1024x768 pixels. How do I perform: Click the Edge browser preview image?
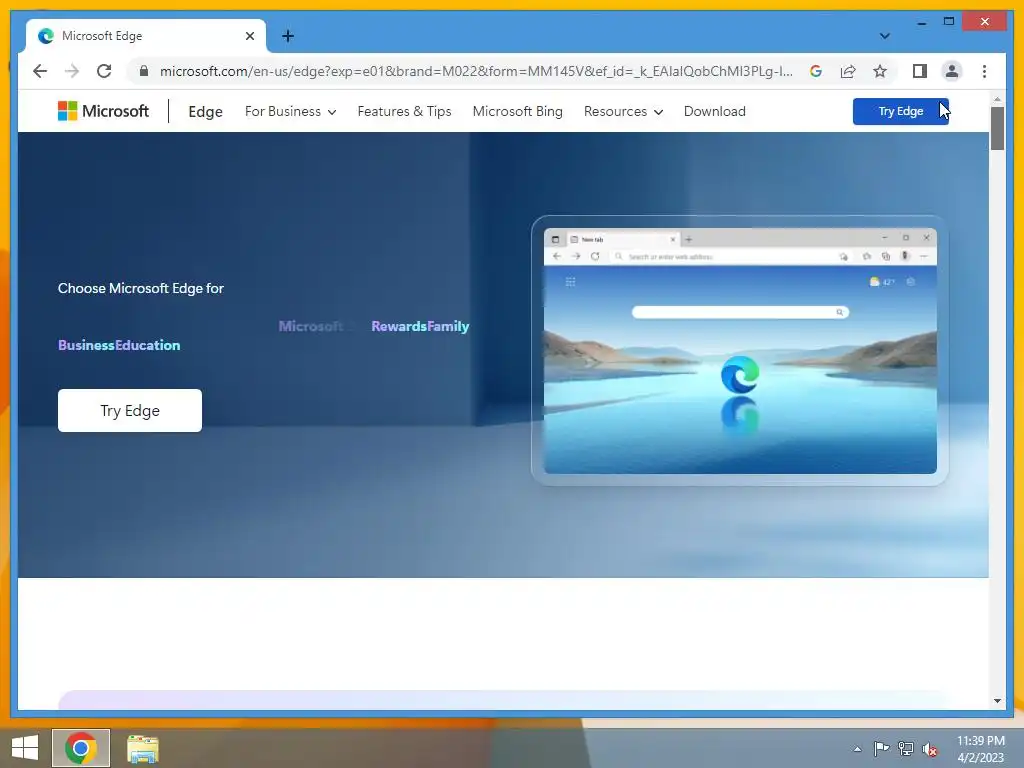(x=740, y=351)
